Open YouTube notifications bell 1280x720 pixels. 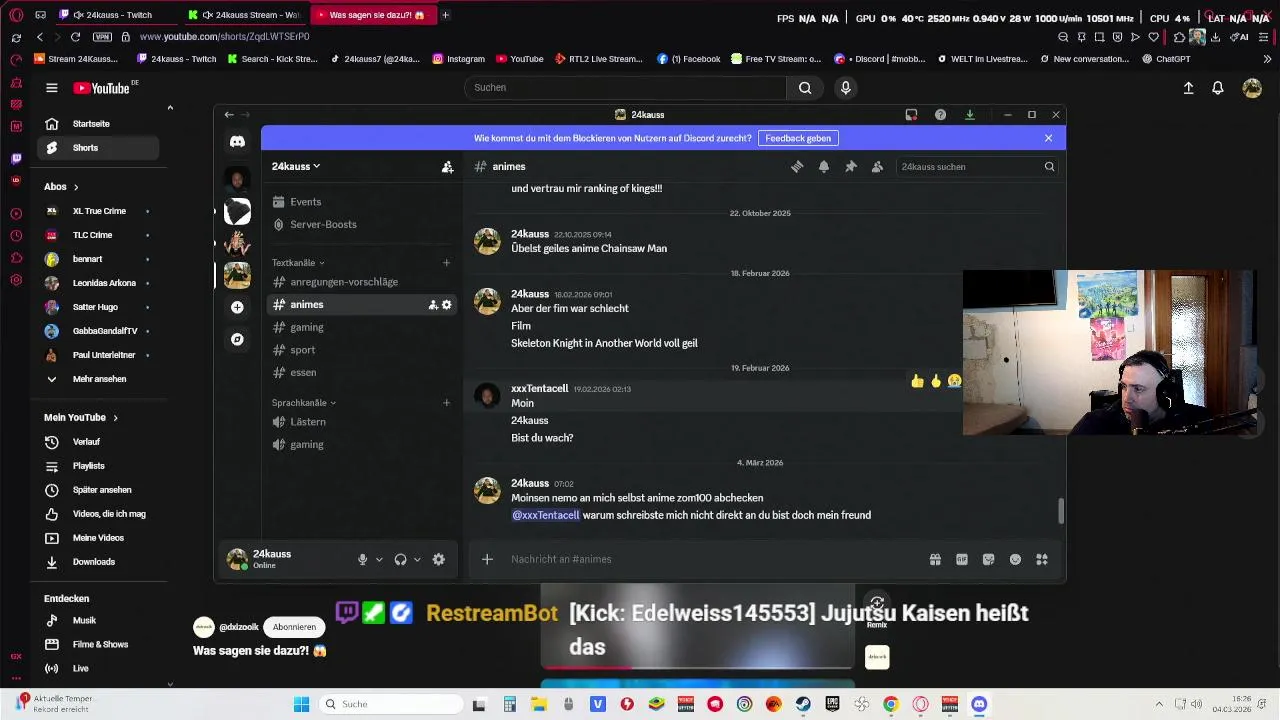(x=1217, y=88)
